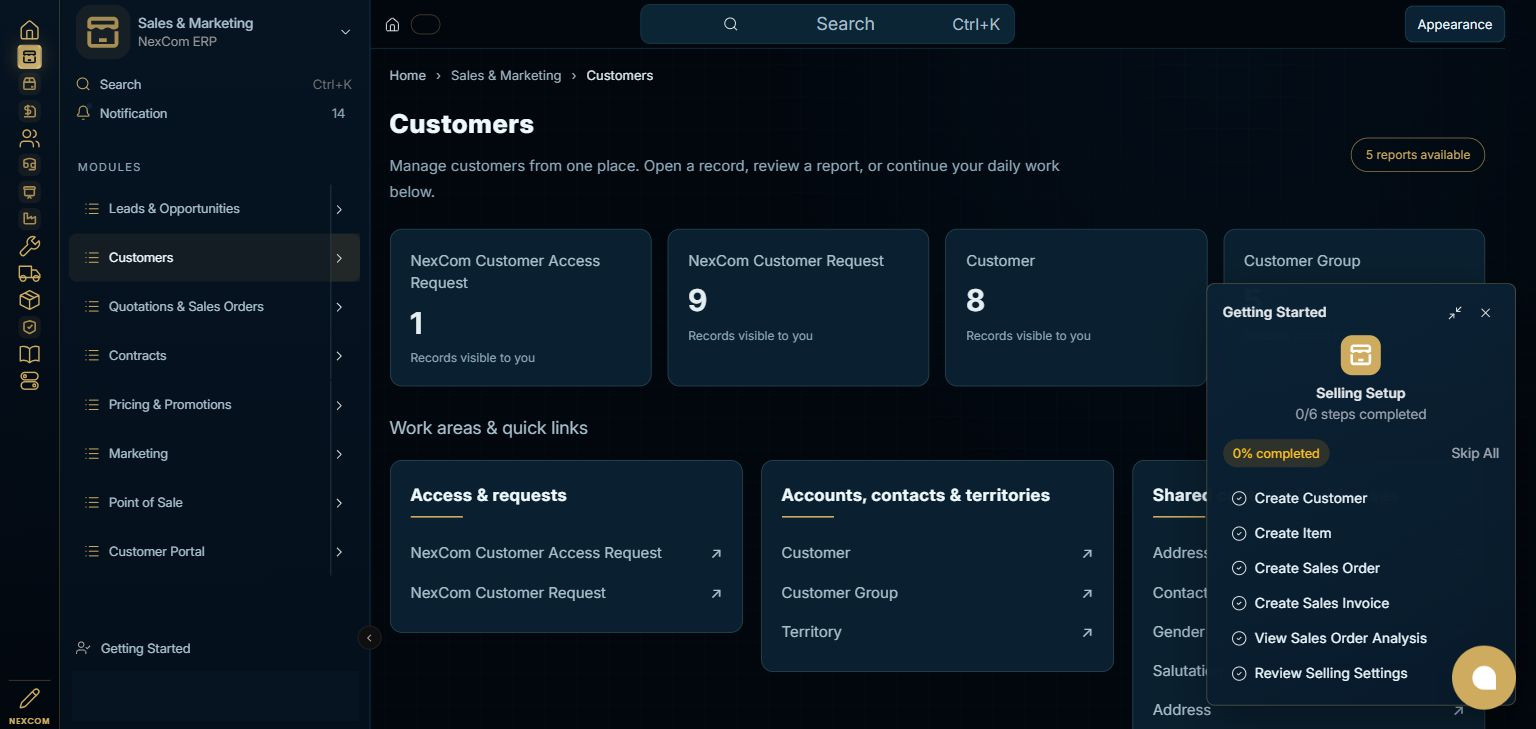Minimize the Getting Started panel with the arrows icon

pyautogui.click(x=1455, y=313)
